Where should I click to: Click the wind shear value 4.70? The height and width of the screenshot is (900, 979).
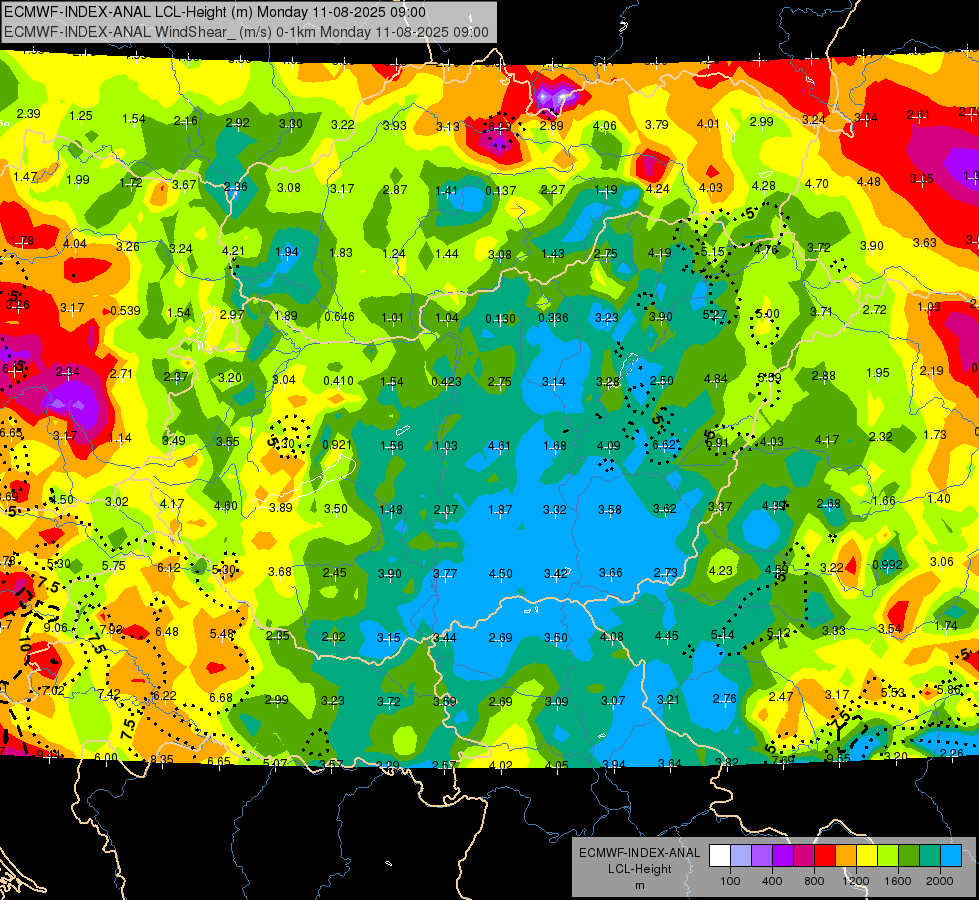pyautogui.click(x=817, y=184)
